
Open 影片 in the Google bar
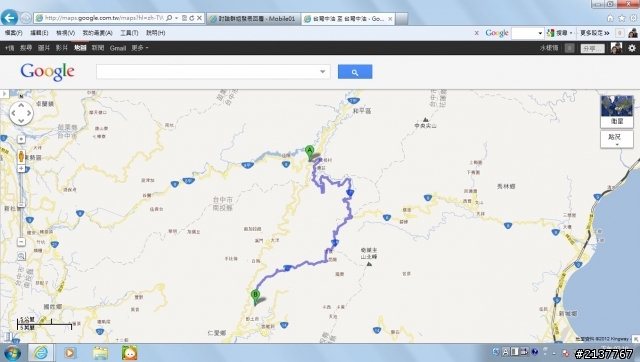click(x=62, y=48)
